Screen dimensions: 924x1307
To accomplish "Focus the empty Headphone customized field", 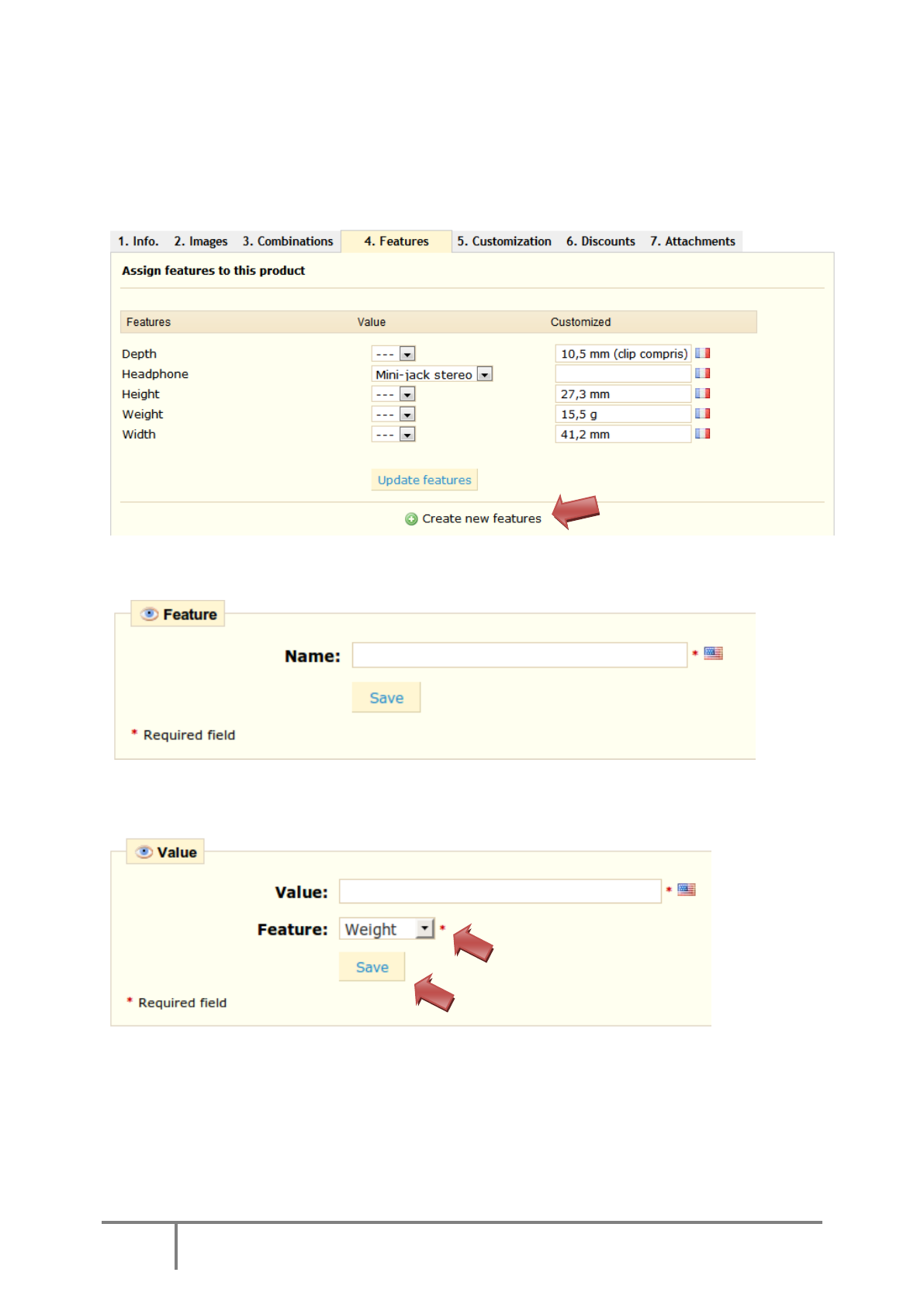I will 623,374.
